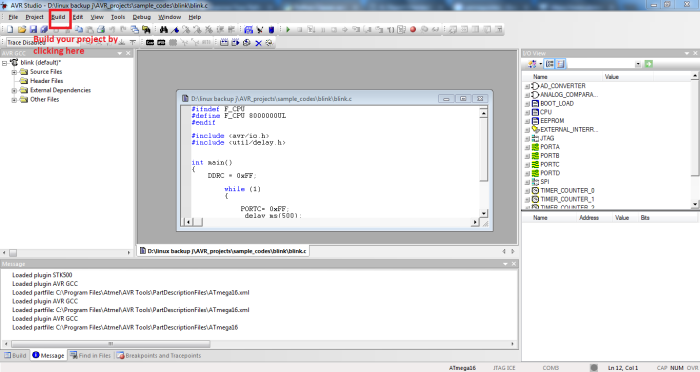Click the blue grid icon in main toolbar
The width and height of the screenshot is (700, 372).
point(249,29)
